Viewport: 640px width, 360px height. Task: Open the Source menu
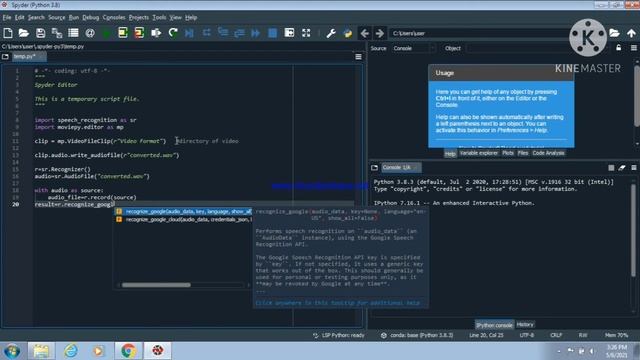point(57,18)
